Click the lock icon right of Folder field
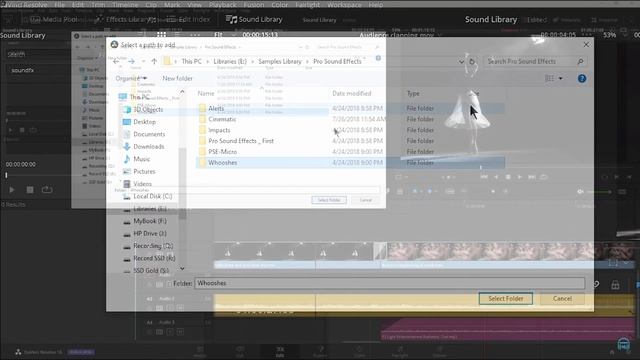 [x=615, y=285]
